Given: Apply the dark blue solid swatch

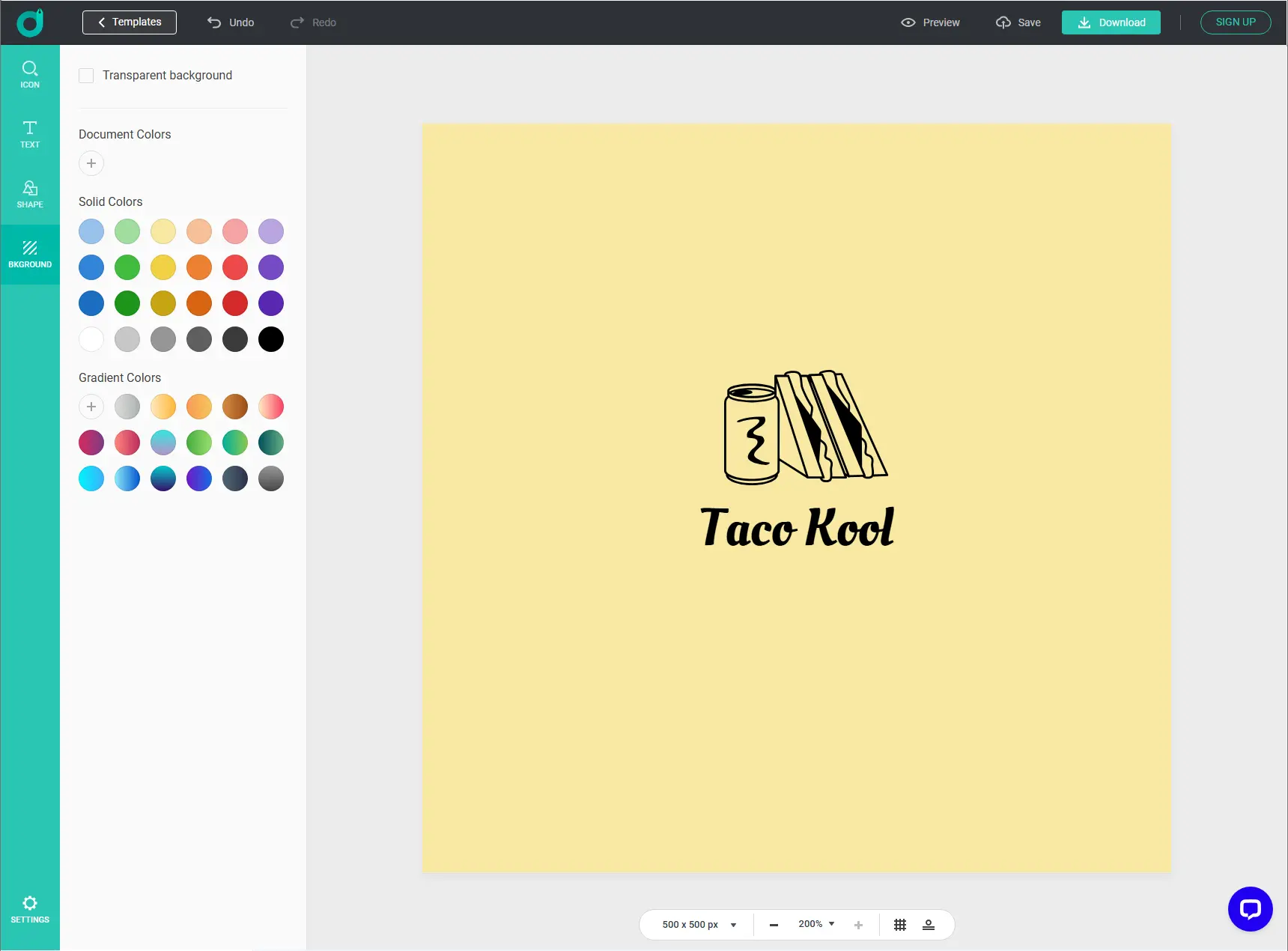Looking at the screenshot, I should 91,303.
